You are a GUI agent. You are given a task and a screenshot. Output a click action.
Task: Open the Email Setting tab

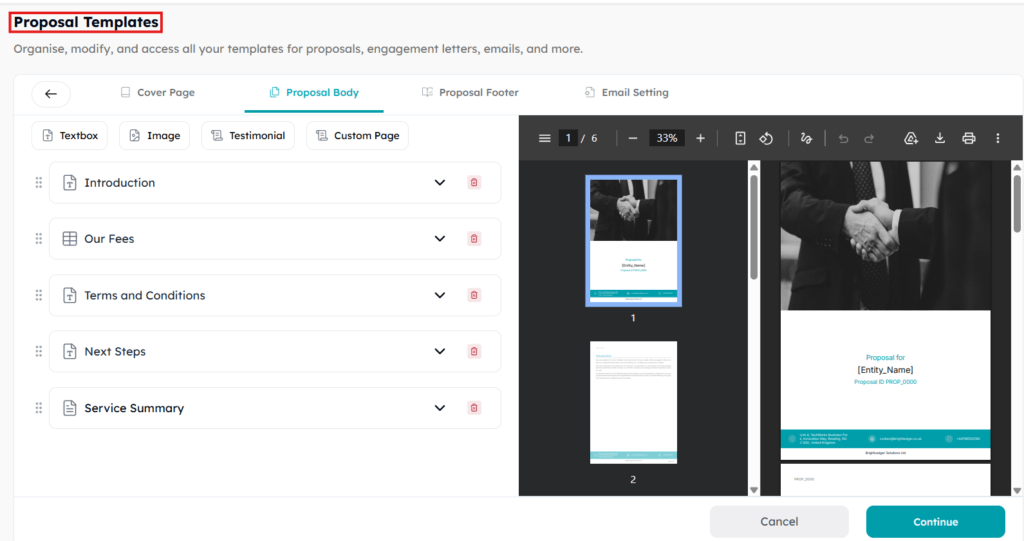click(626, 93)
